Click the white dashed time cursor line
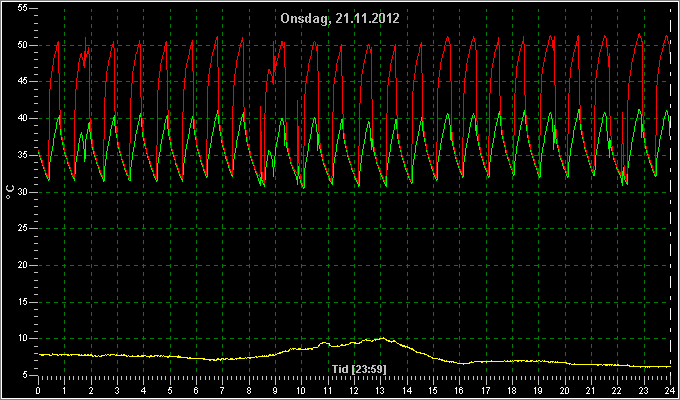 (x=670, y=191)
